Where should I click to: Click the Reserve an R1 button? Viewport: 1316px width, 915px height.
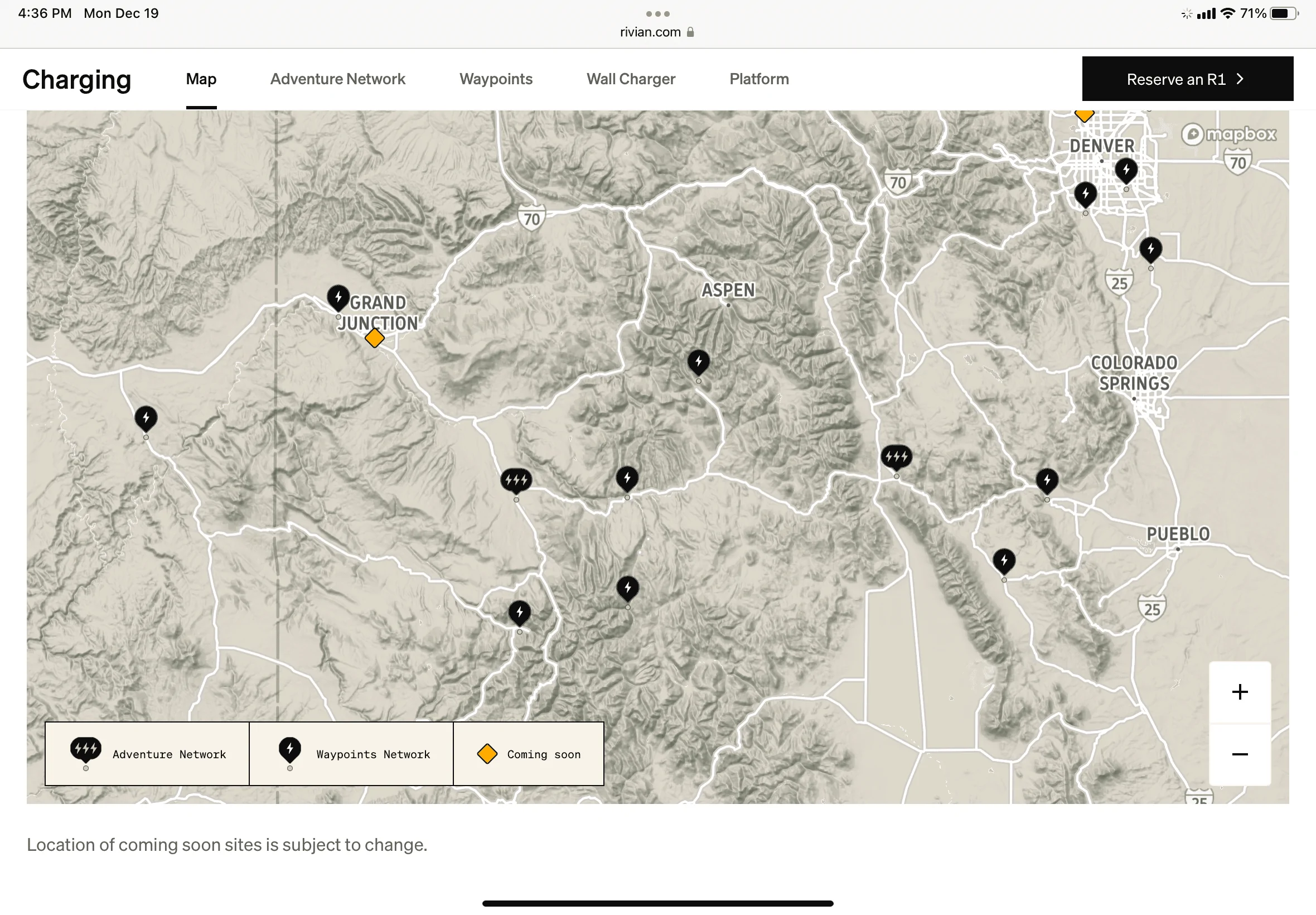1187,79
